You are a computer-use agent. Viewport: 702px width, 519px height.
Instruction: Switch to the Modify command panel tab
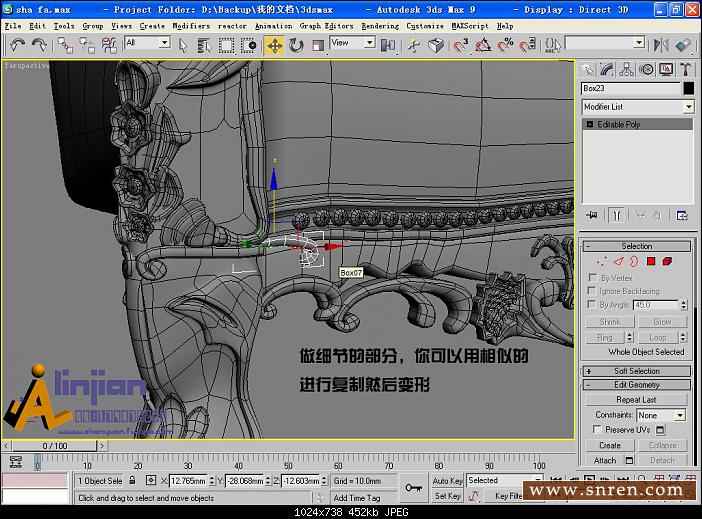[607, 69]
